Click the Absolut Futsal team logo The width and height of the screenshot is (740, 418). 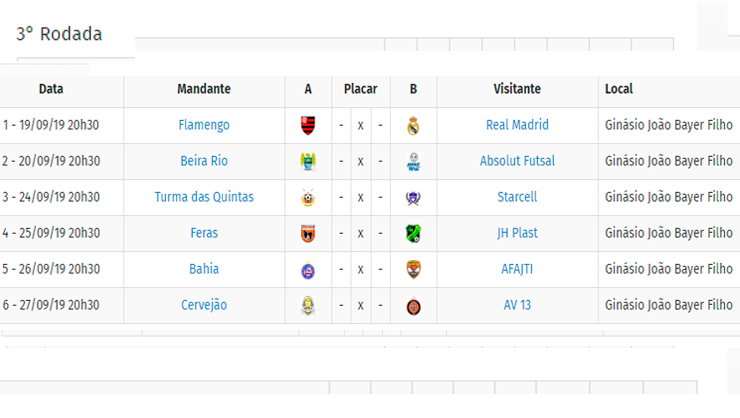click(413, 162)
